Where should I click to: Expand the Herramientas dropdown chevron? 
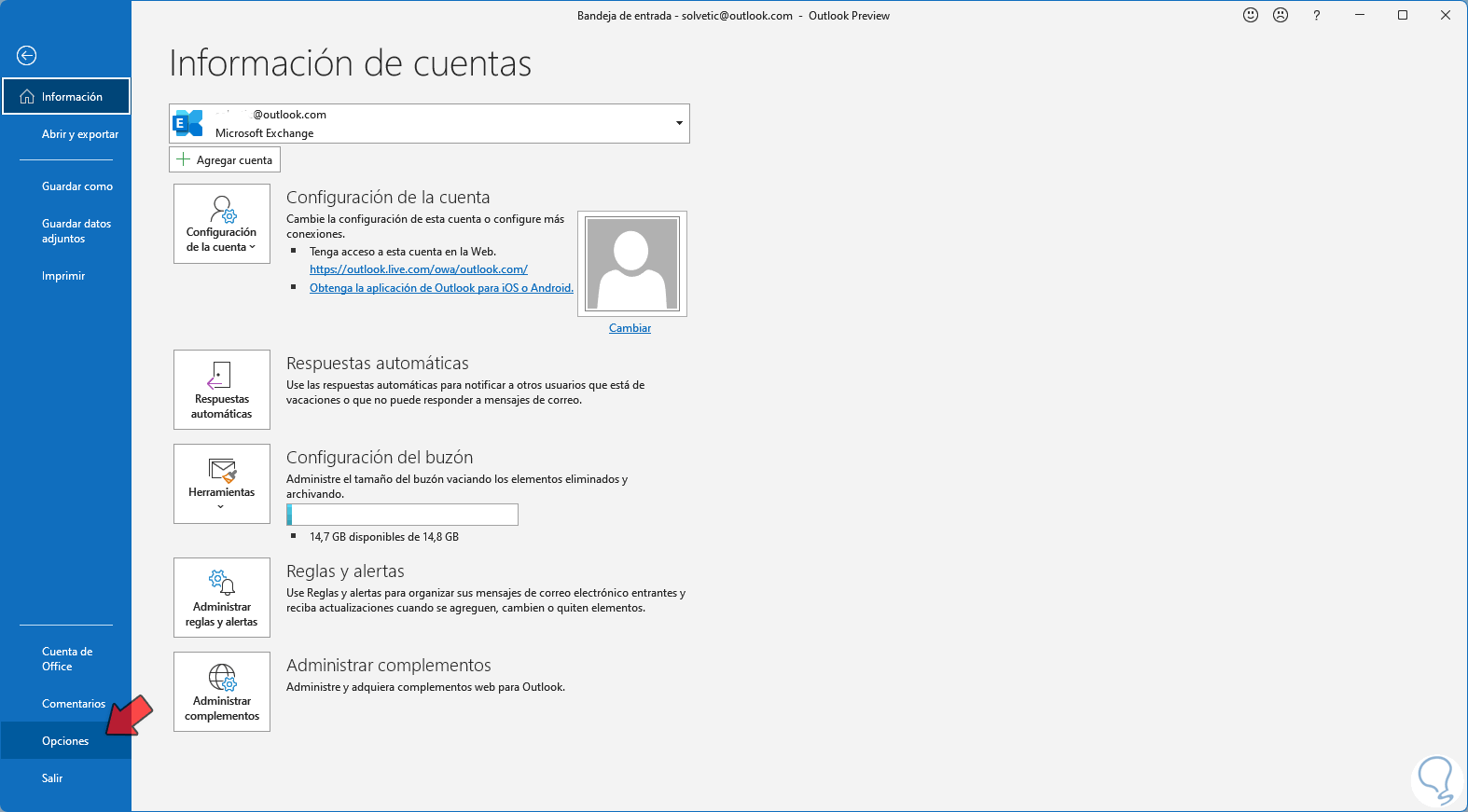(x=221, y=507)
